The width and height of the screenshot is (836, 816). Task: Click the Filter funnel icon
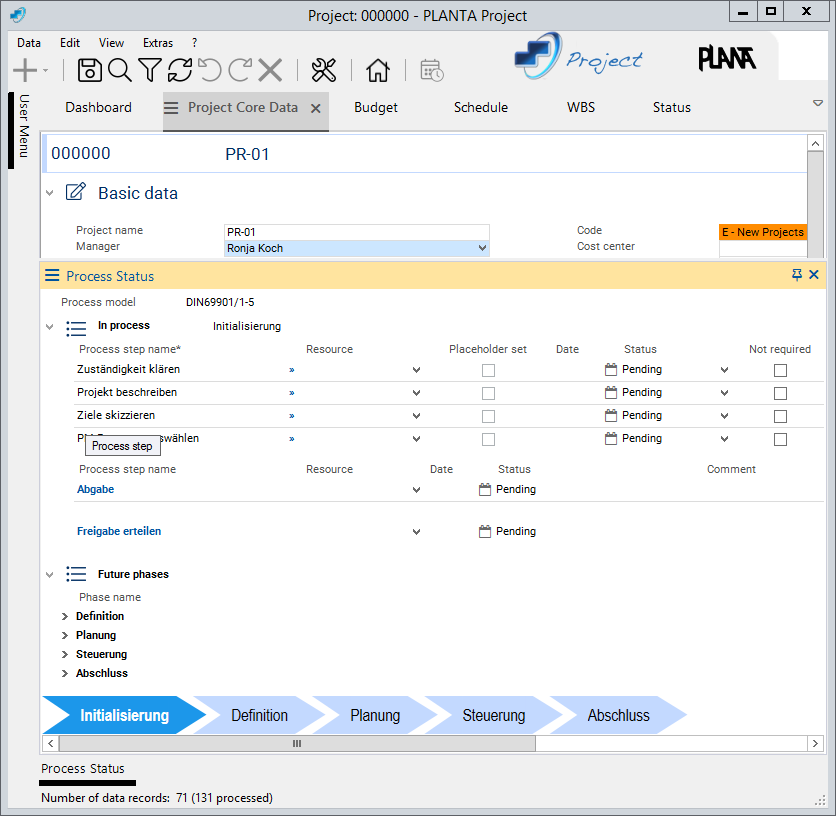coord(150,70)
